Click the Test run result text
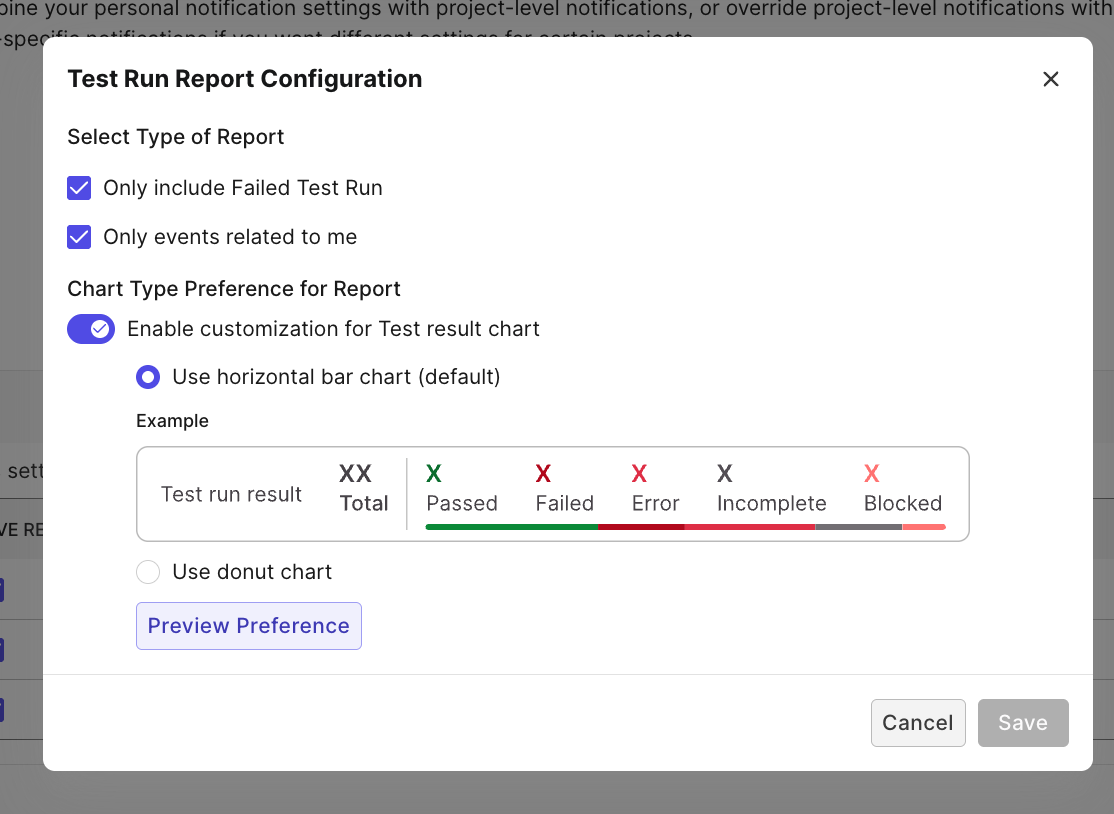1114x814 pixels. pyautogui.click(x=231, y=494)
